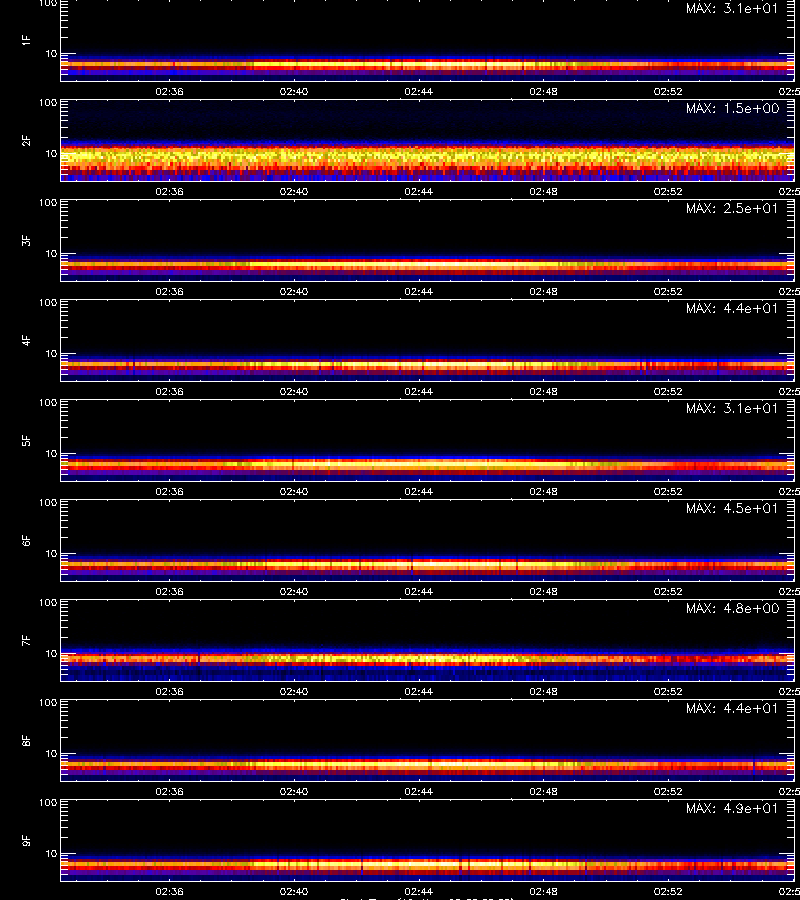Screen dimensions: 800x900
Task: Click the MAX: 4.9e+01 readout
Action: point(732,808)
